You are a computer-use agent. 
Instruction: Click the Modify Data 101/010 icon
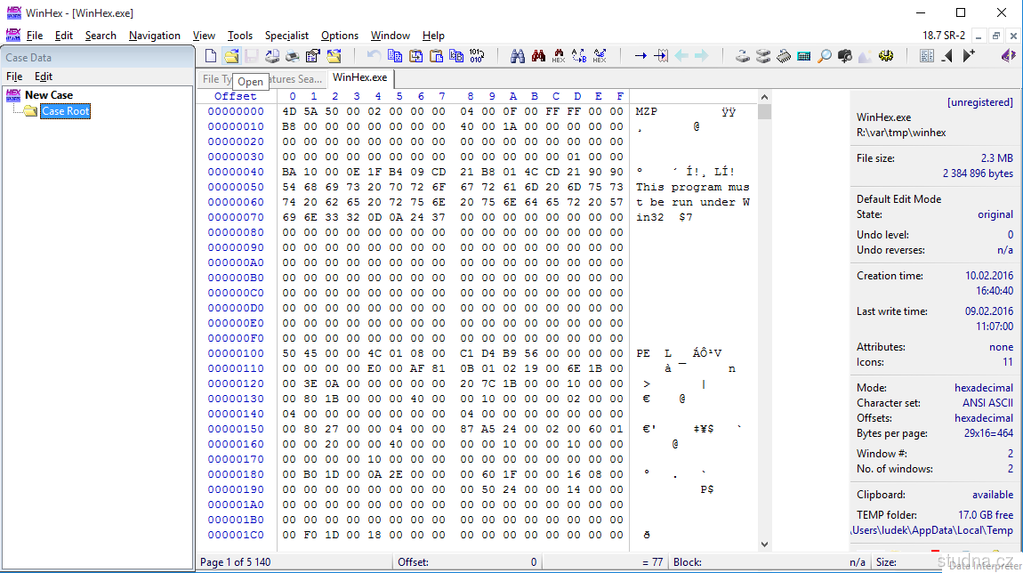coord(477,56)
